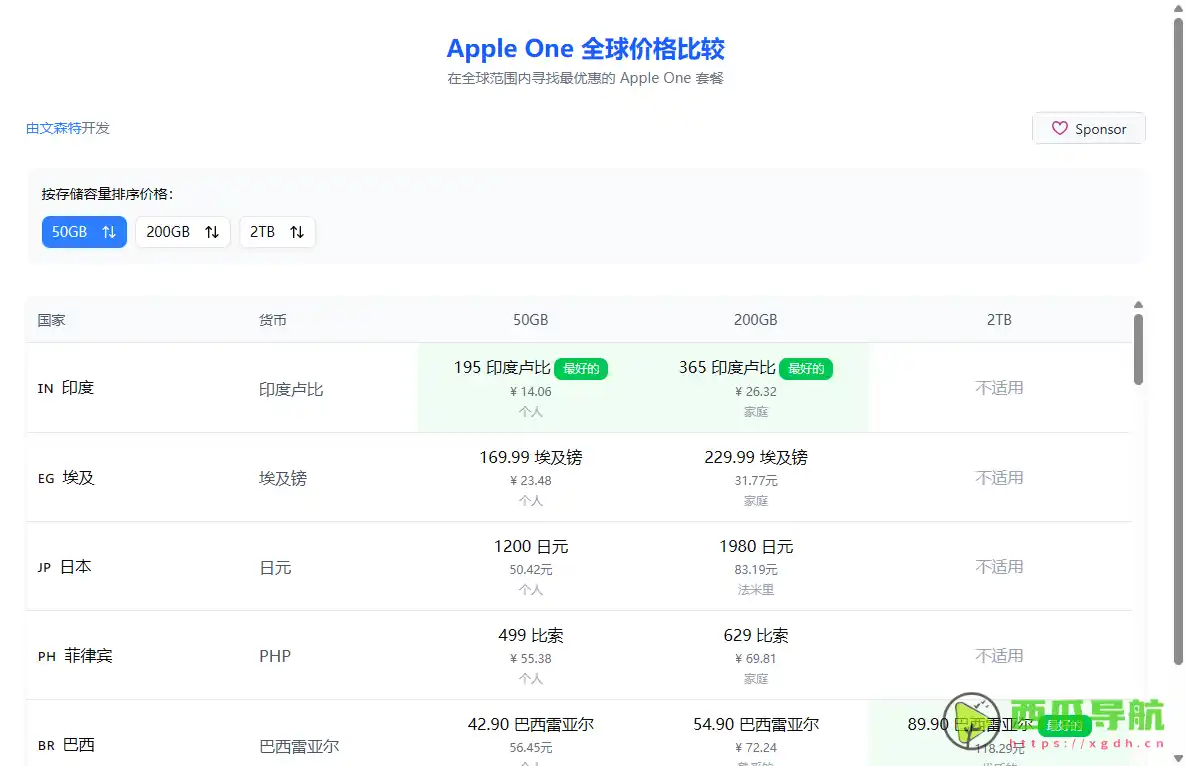Click the sort arrows icon beside 50GB
Image resolution: width=1186 pixels, height=766 pixels.
[x=109, y=232]
